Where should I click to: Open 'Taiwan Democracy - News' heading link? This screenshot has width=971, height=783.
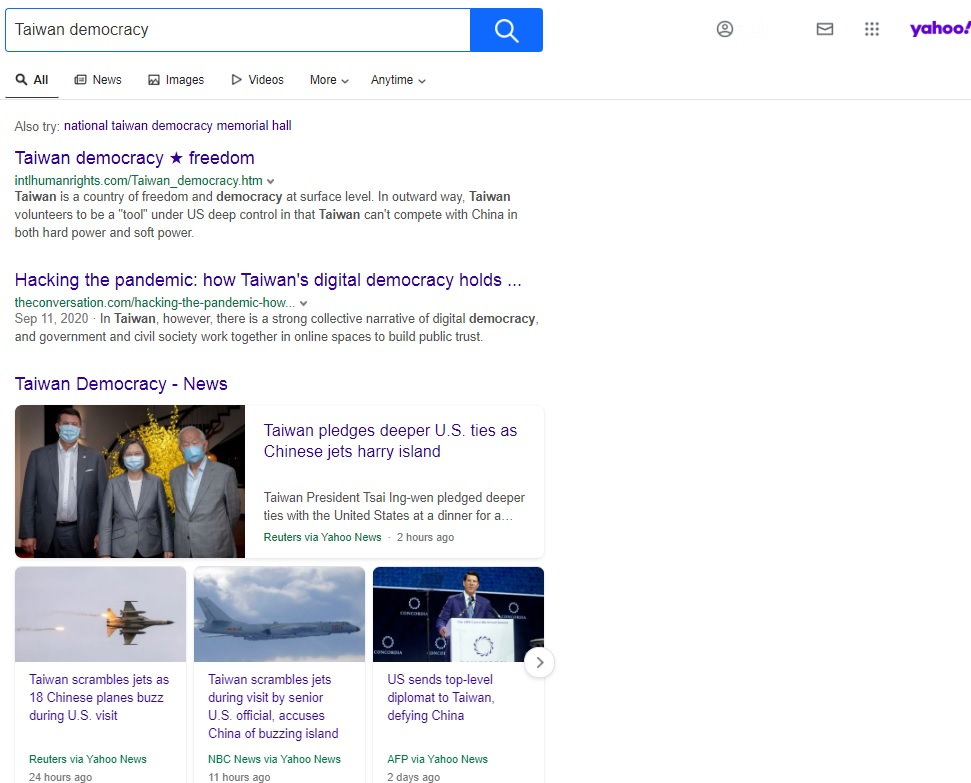click(121, 384)
